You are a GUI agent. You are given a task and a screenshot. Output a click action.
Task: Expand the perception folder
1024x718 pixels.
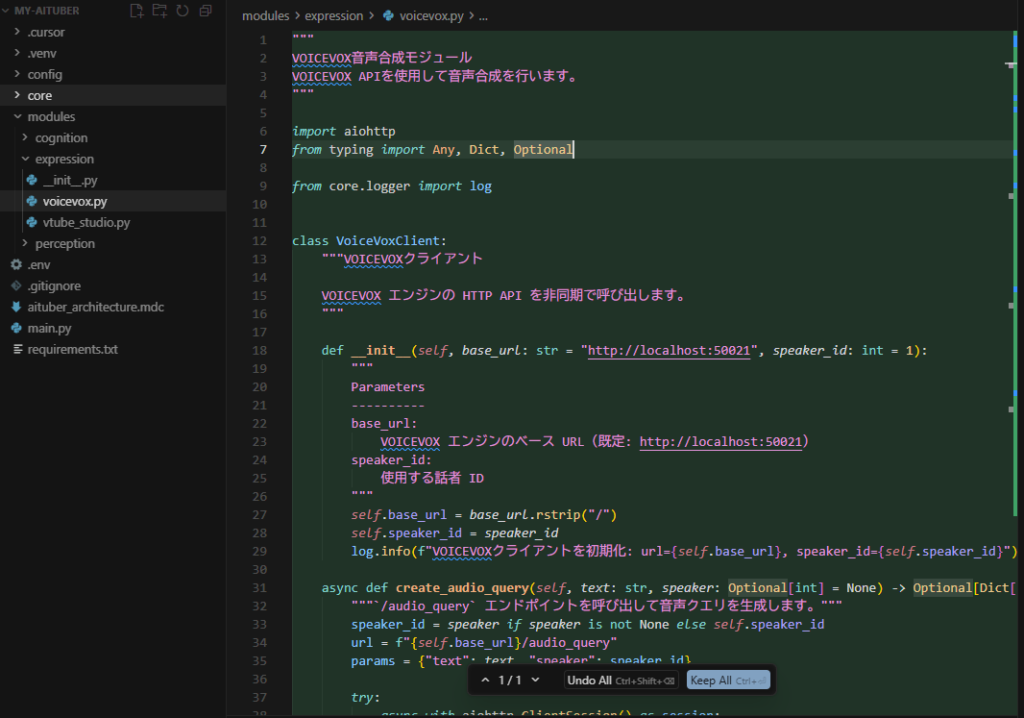pyautogui.click(x=65, y=244)
